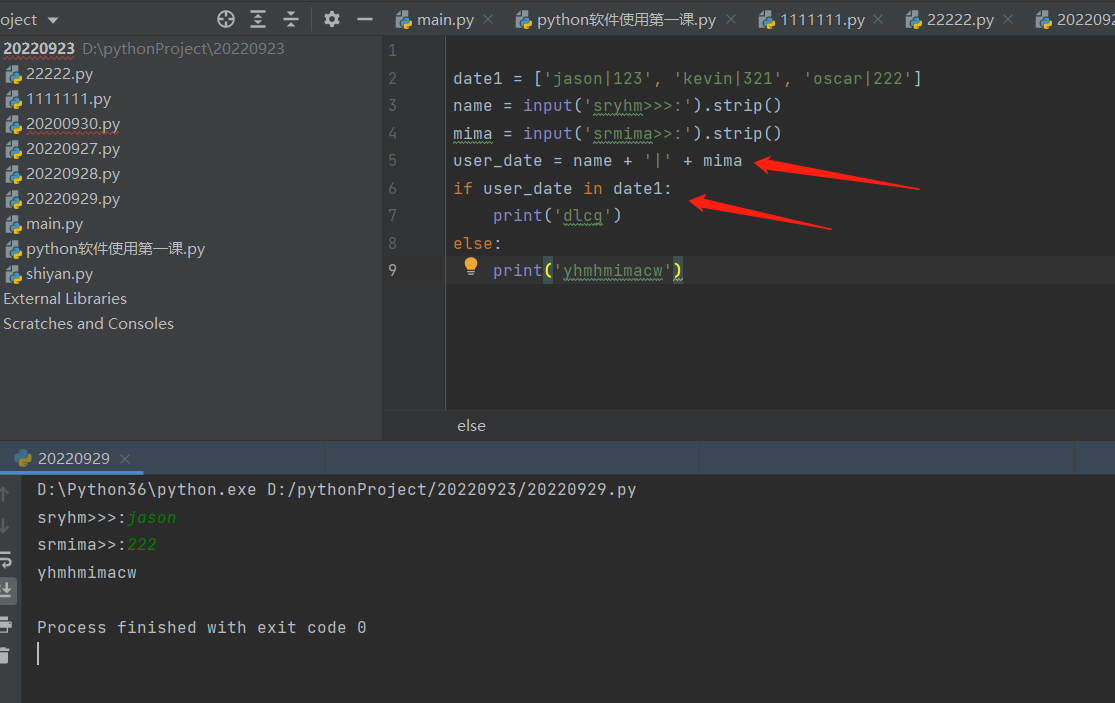This screenshot has width=1115, height=703.
Task: Click 'jason' input on sryhm>>> console line
Action: click(x=151, y=517)
